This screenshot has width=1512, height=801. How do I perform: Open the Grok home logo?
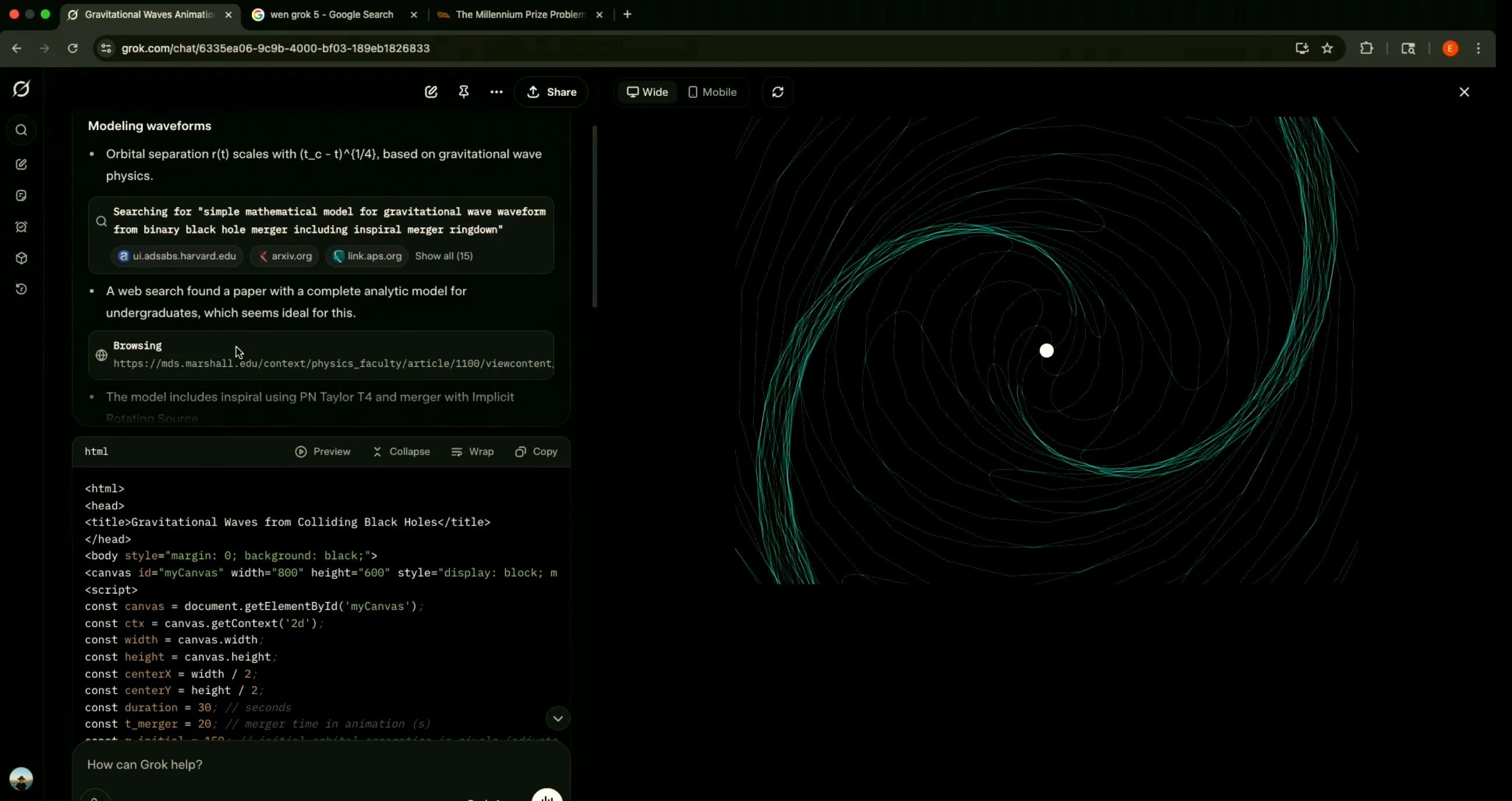[21, 89]
